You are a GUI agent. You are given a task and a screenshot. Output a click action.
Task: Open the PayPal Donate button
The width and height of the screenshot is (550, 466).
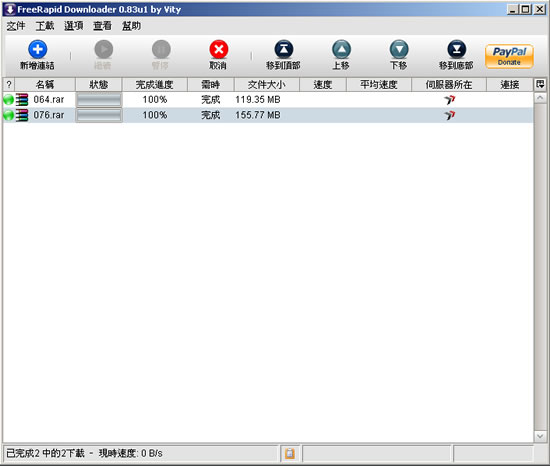click(509, 56)
